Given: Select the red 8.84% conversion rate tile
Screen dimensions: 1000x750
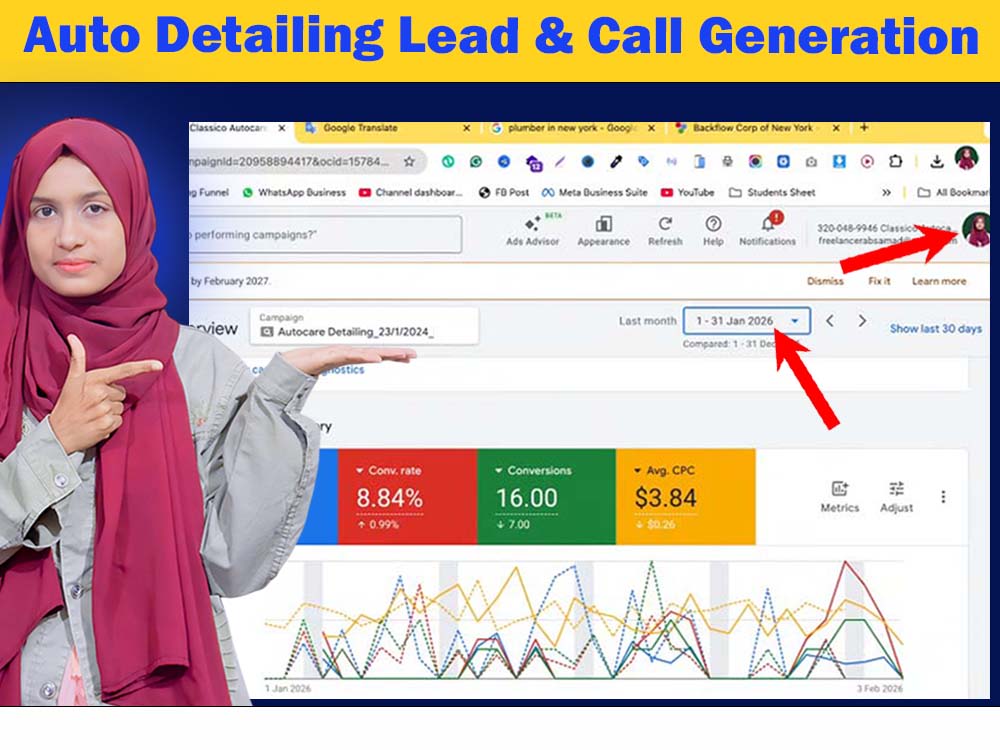Looking at the screenshot, I should (x=407, y=497).
